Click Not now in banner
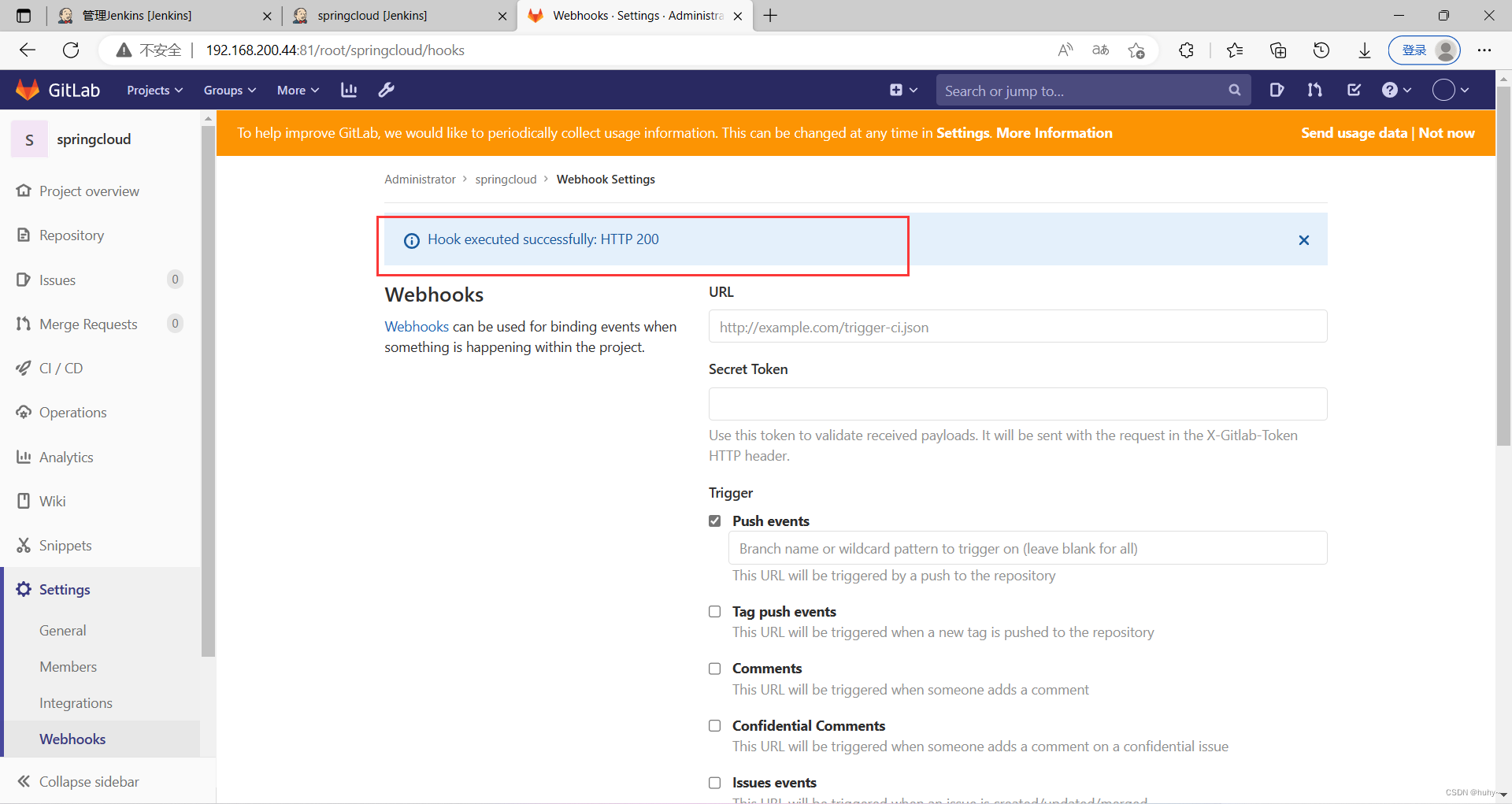This screenshot has height=804, width=1512. coord(1447,133)
